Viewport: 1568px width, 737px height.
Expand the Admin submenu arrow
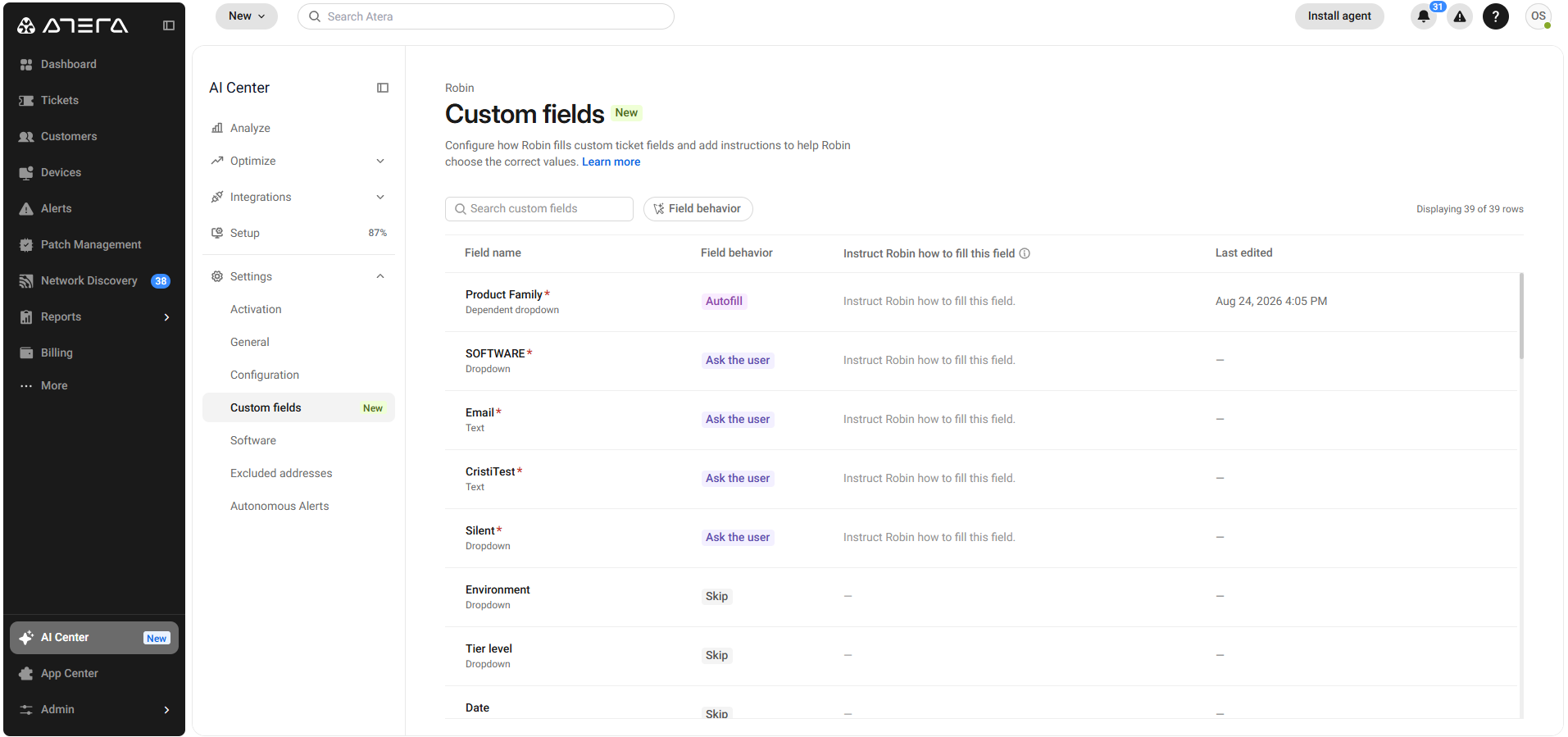point(166,710)
